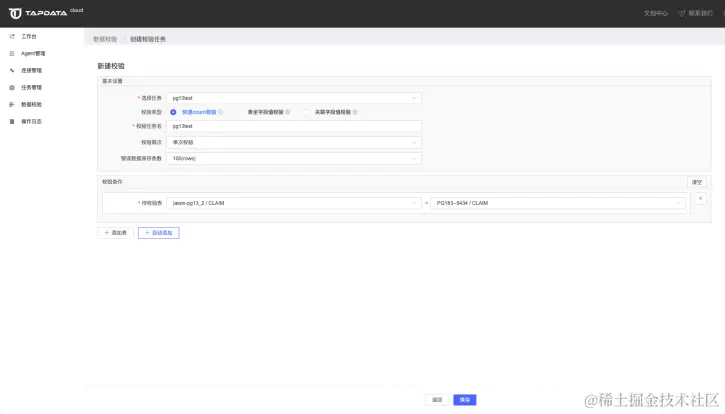Image resolution: width=725 pixels, height=414 pixels.
Task: Click the 保存 save button
Action: pyautogui.click(x=465, y=400)
